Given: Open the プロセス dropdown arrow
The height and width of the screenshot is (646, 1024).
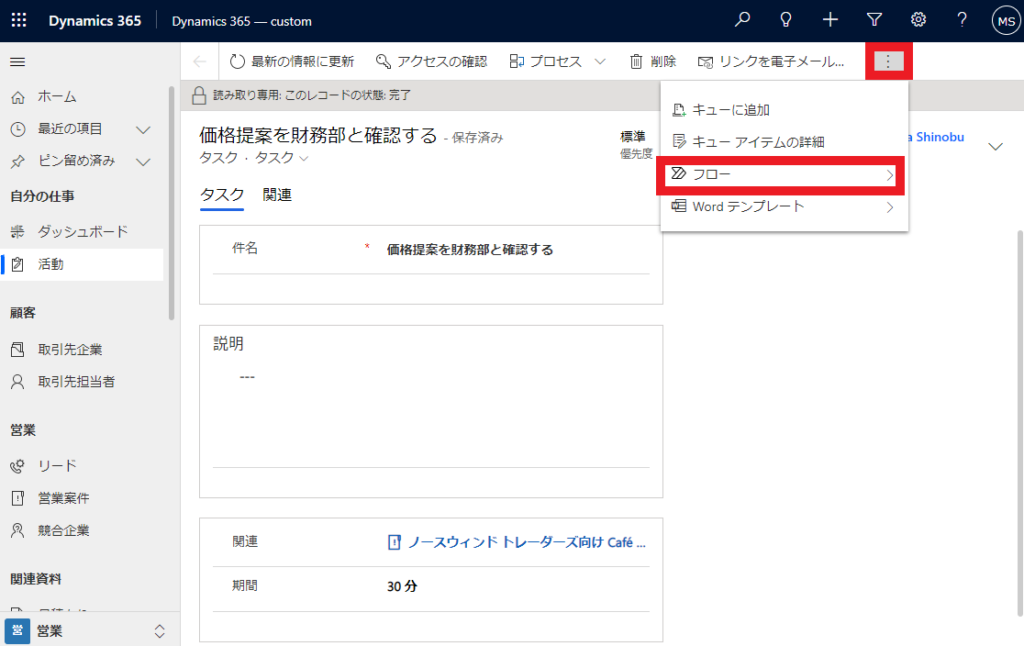Looking at the screenshot, I should point(600,62).
